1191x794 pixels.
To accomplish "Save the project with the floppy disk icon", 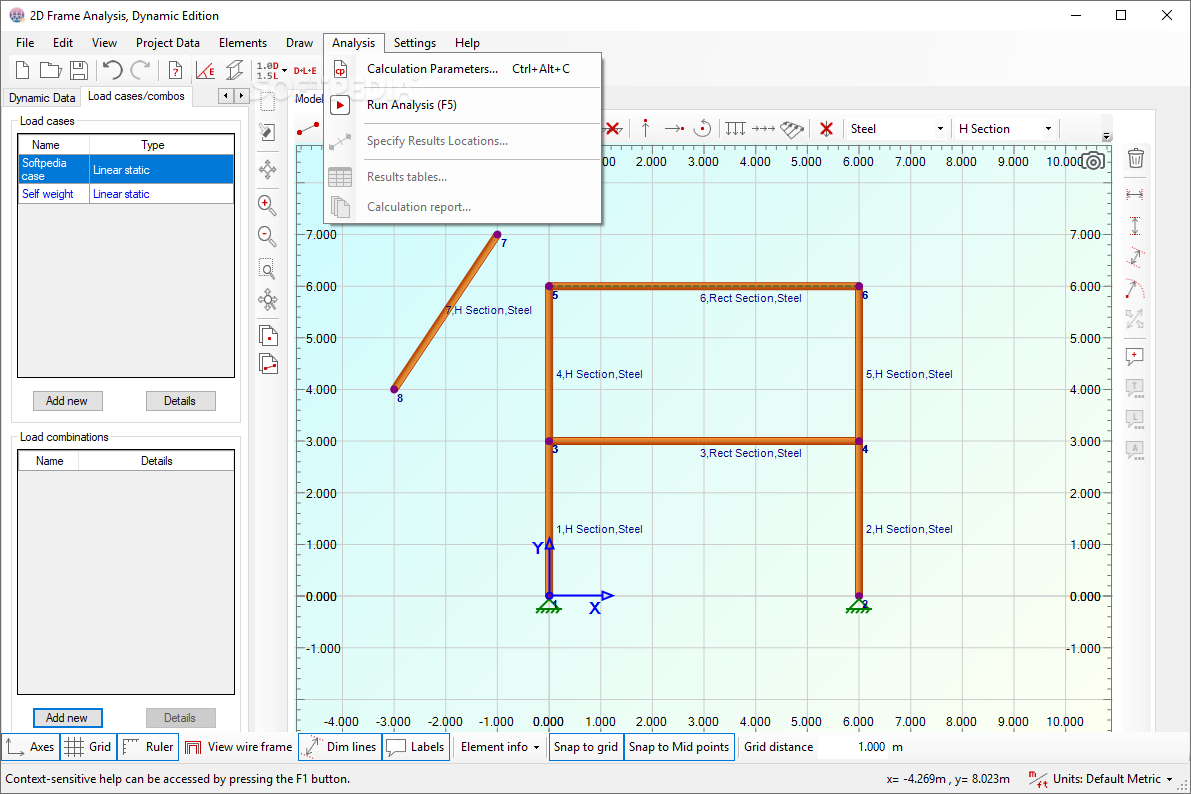I will 78,71.
